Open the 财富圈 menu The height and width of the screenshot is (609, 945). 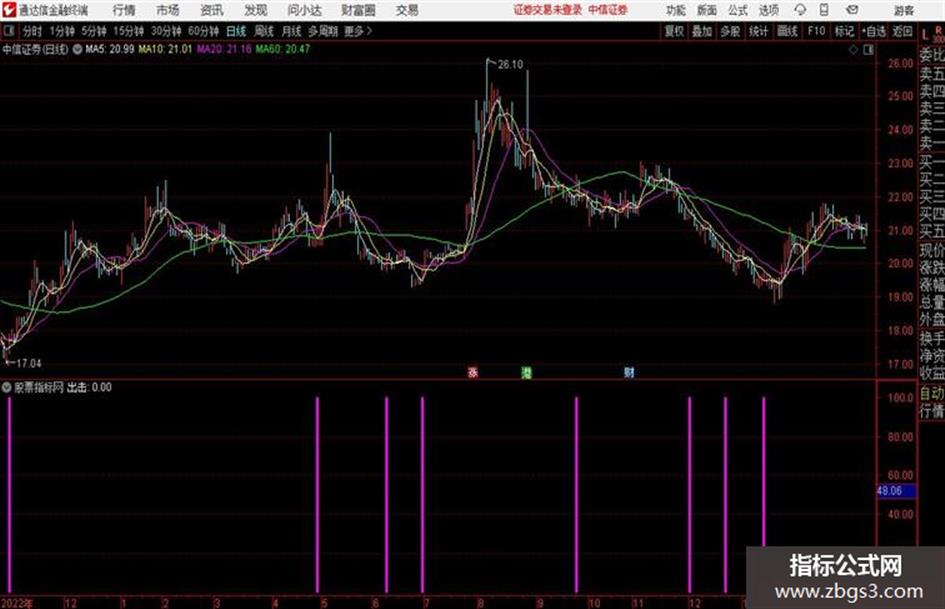(x=358, y=10)
